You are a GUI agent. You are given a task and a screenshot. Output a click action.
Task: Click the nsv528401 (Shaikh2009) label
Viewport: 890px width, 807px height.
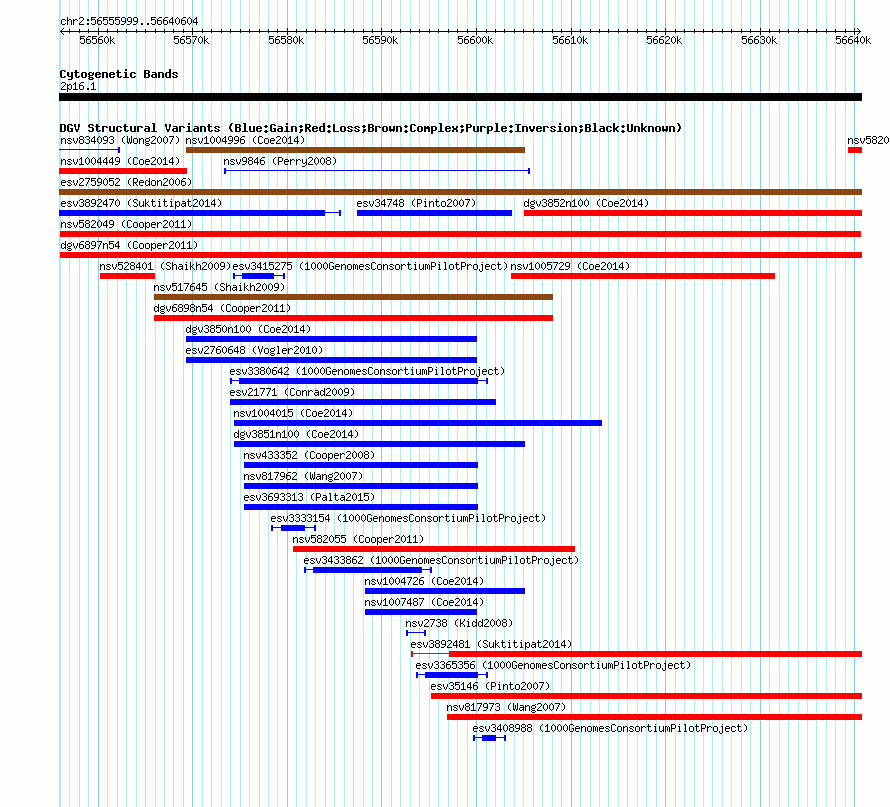click(x=165, y=266)
